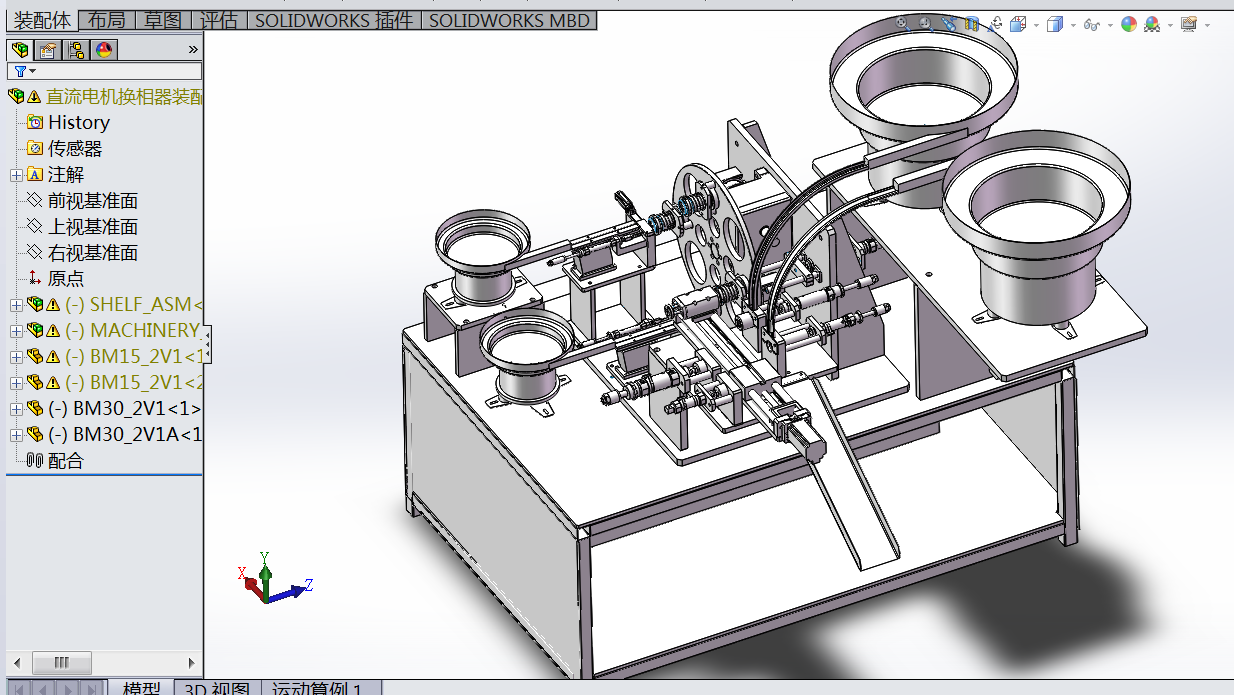Switch to the 评估 ribbon tab
Viewport: 1234px width, 695px height.
click(x=219, y=20)
